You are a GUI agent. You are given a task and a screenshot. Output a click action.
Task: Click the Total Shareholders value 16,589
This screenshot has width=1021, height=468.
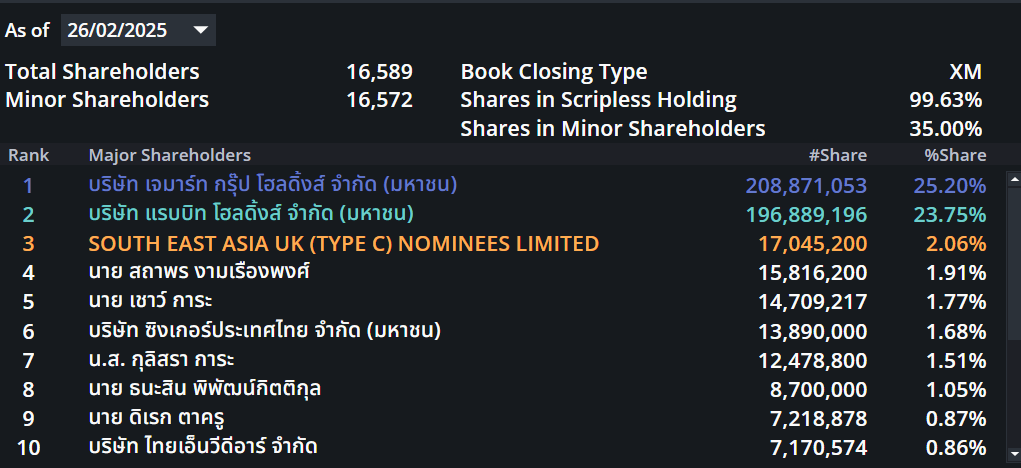click(379, 72)
